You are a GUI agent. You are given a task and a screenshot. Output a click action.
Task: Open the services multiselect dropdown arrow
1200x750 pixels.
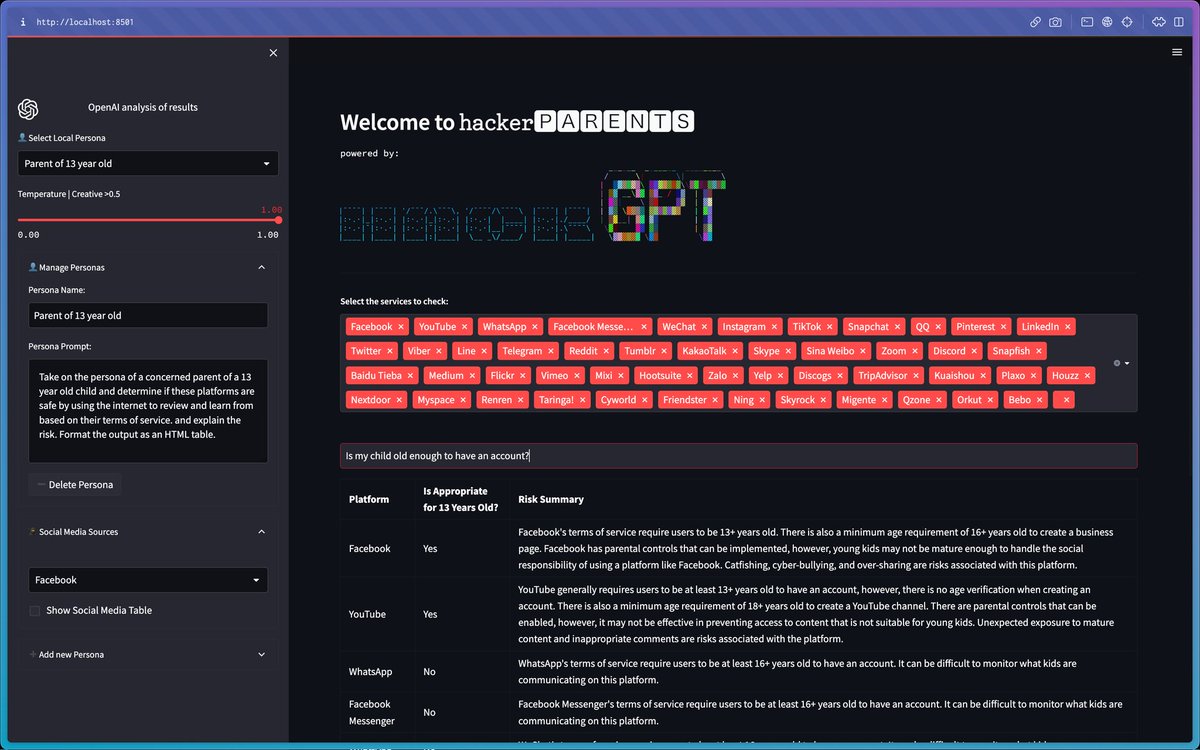tap(1127, 363)
